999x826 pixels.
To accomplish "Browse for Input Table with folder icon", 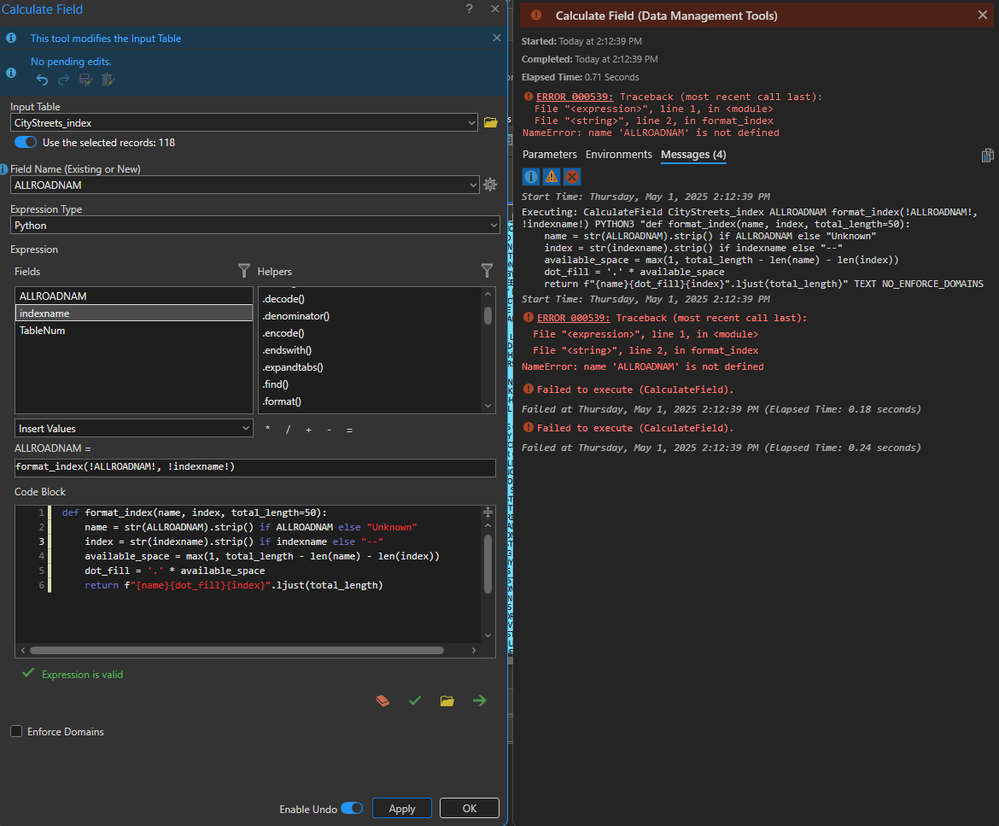I will coord(490,122).
